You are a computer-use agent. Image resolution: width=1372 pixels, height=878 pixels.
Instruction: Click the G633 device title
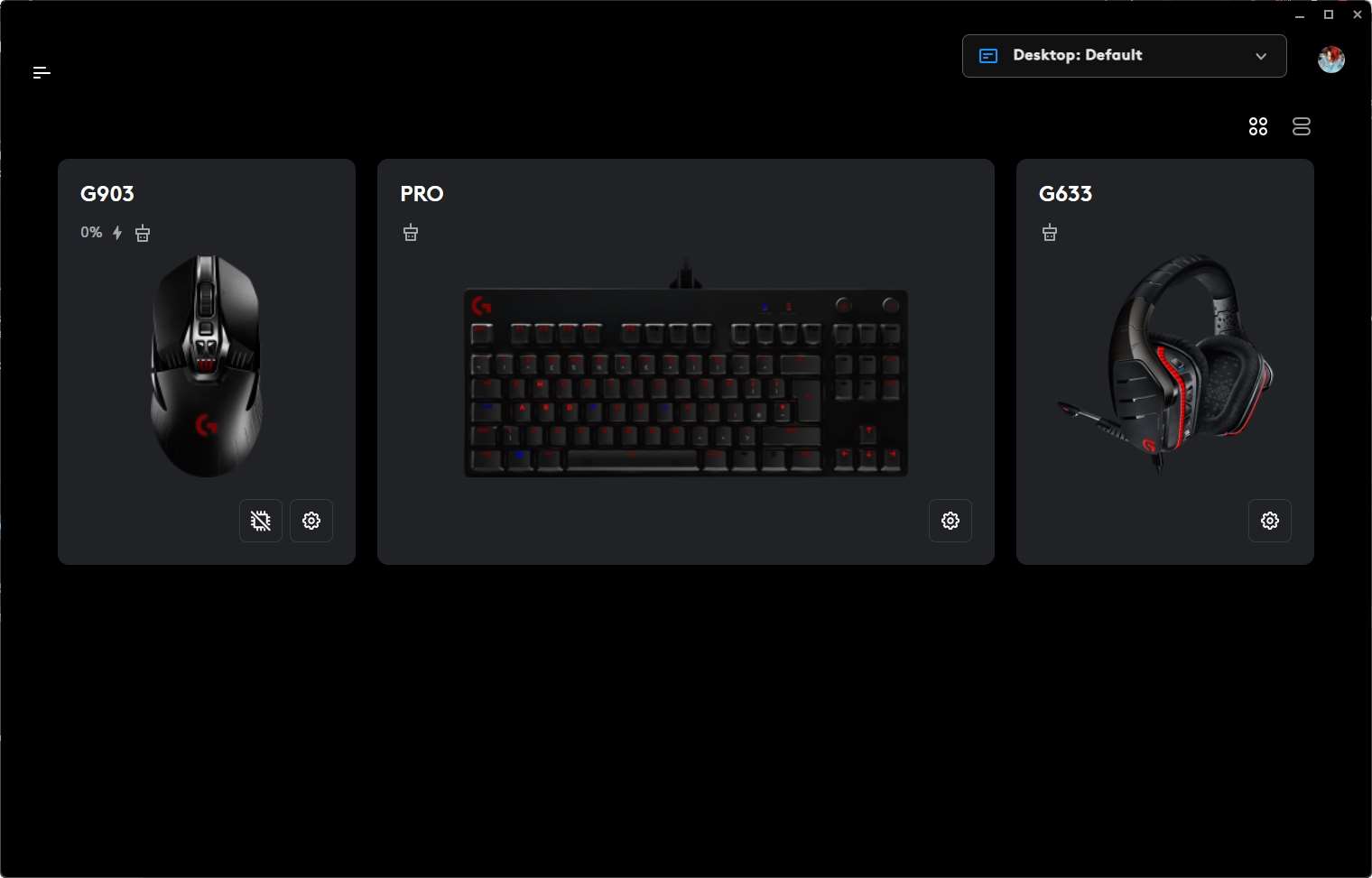pos(1066,194)
